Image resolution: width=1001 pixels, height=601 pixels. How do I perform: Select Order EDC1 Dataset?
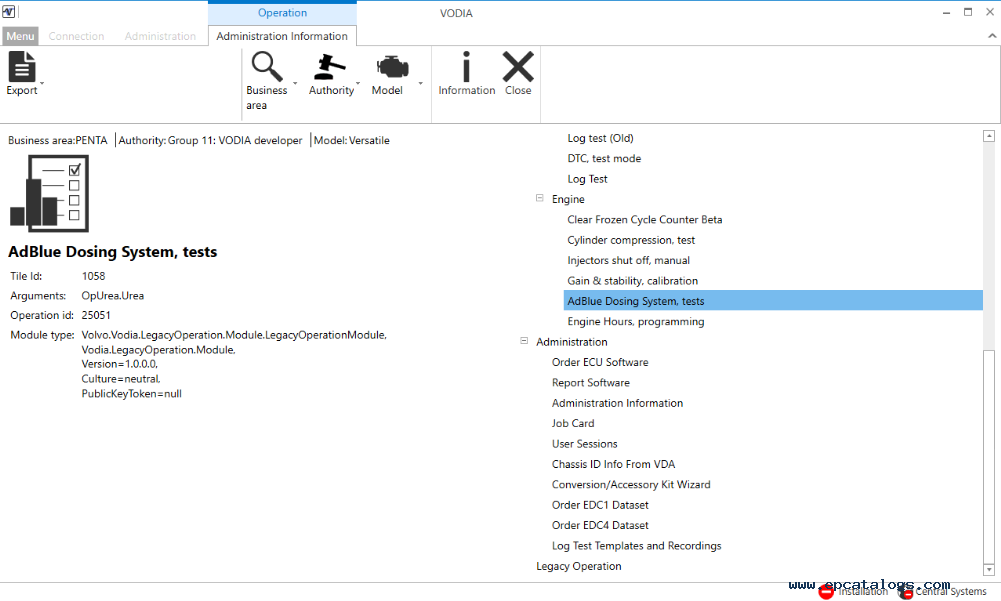click(600, 505)
